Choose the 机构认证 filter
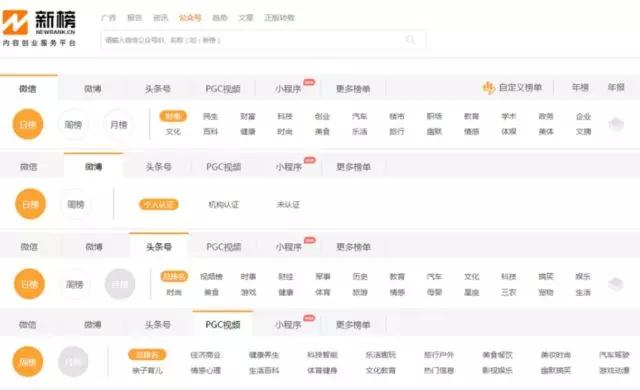 point(224,204)
